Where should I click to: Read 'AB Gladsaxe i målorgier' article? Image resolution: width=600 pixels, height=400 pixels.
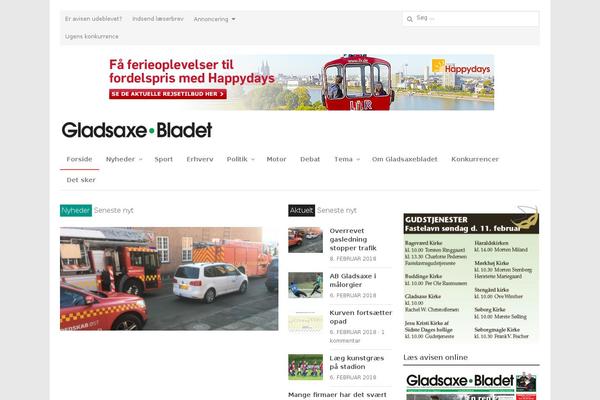click(353, 280)
